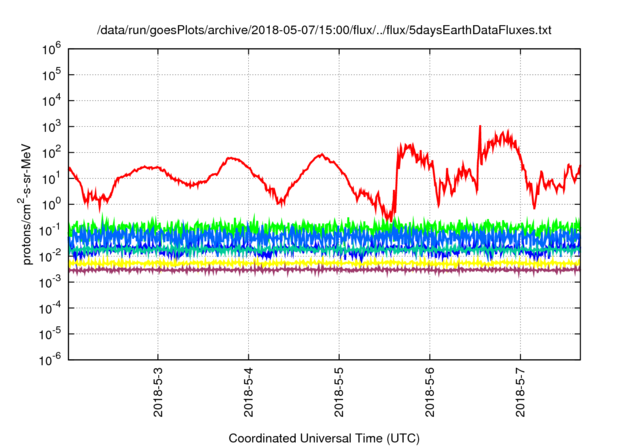Click the y-axis label 10^1
Image resolution: width=640 pixels, height=448 pixels.
click(51, 179)
